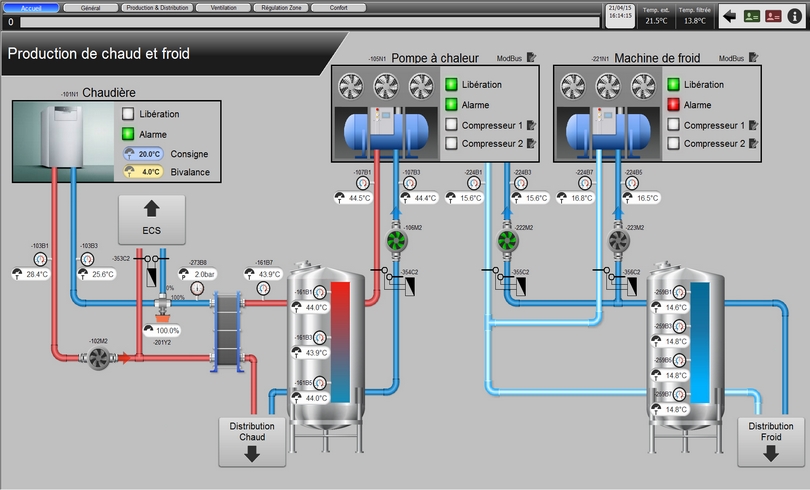
Task: Open the Production & Distribution tab
Action: coord(157,7)
